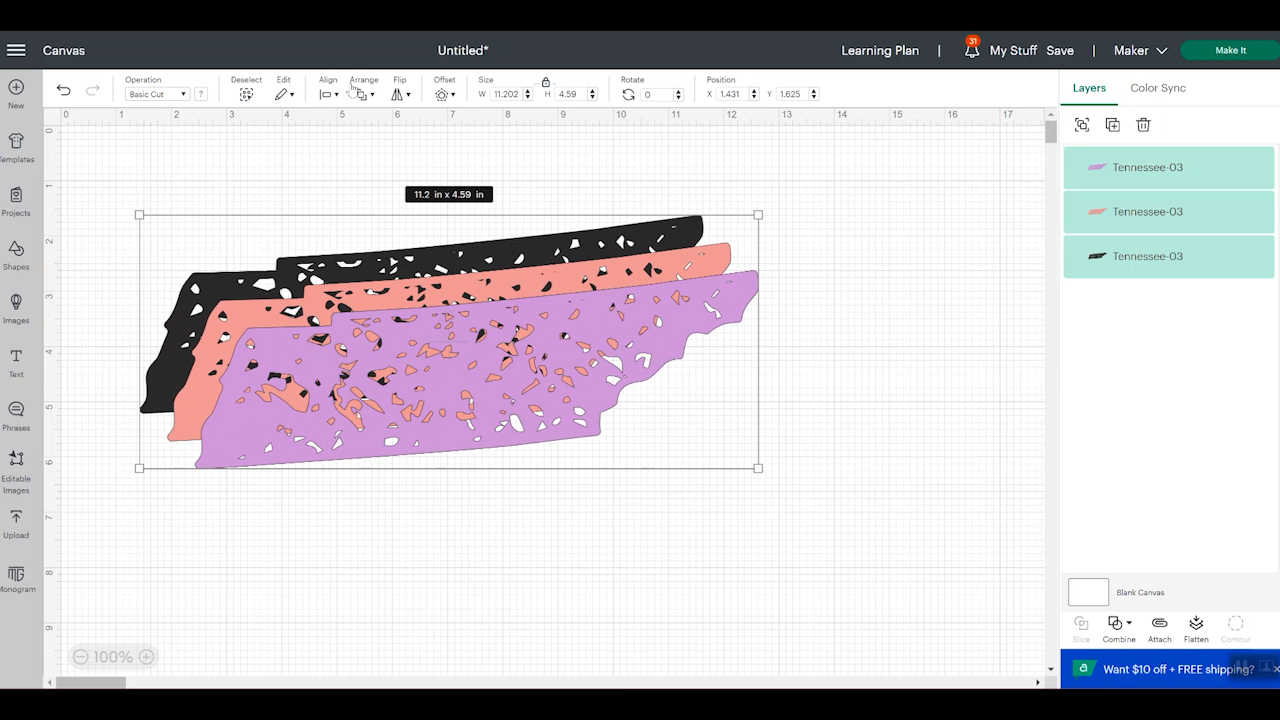Open the Phrases sidebar tool

coord(16,416)
